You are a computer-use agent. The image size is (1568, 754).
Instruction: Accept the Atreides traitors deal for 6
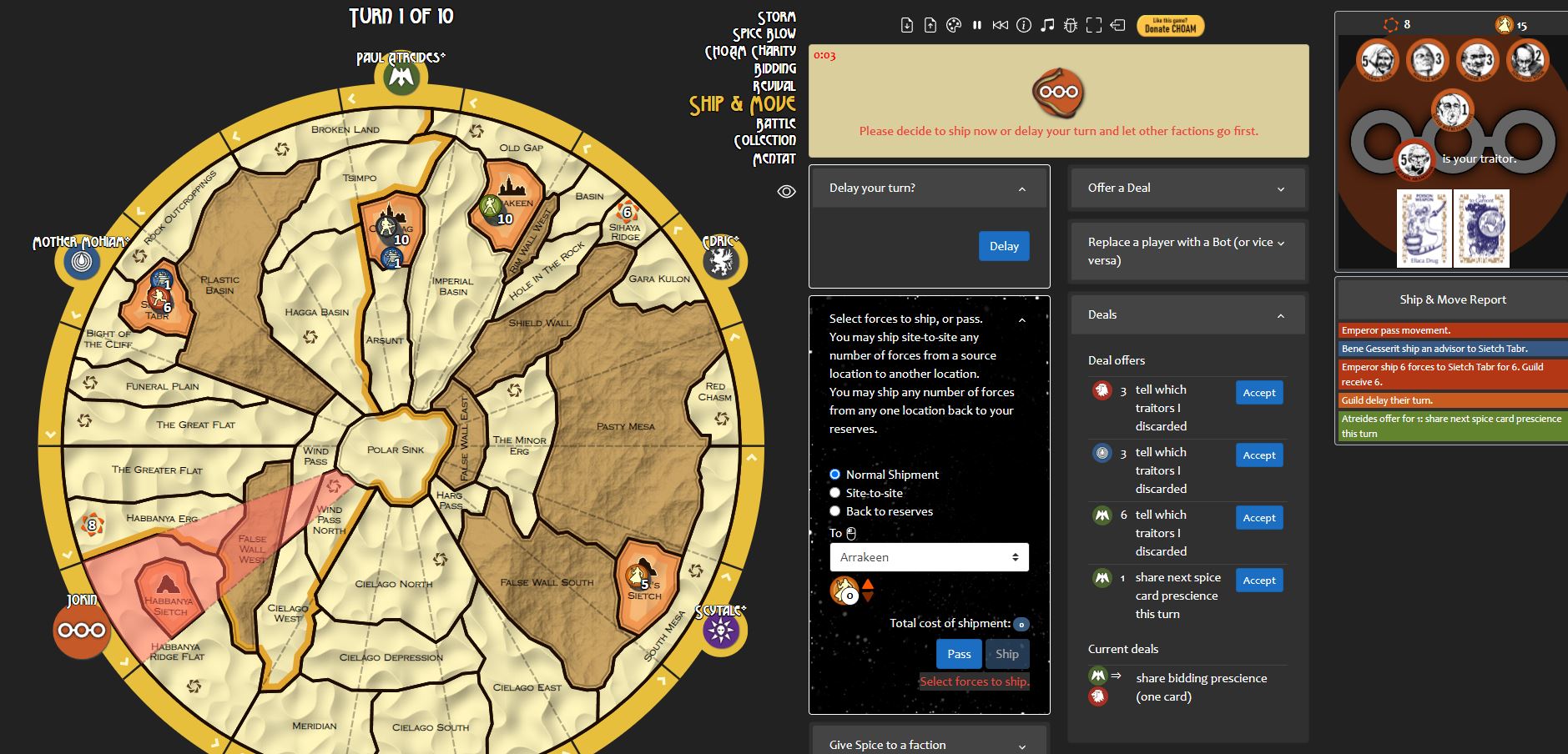1259,518
